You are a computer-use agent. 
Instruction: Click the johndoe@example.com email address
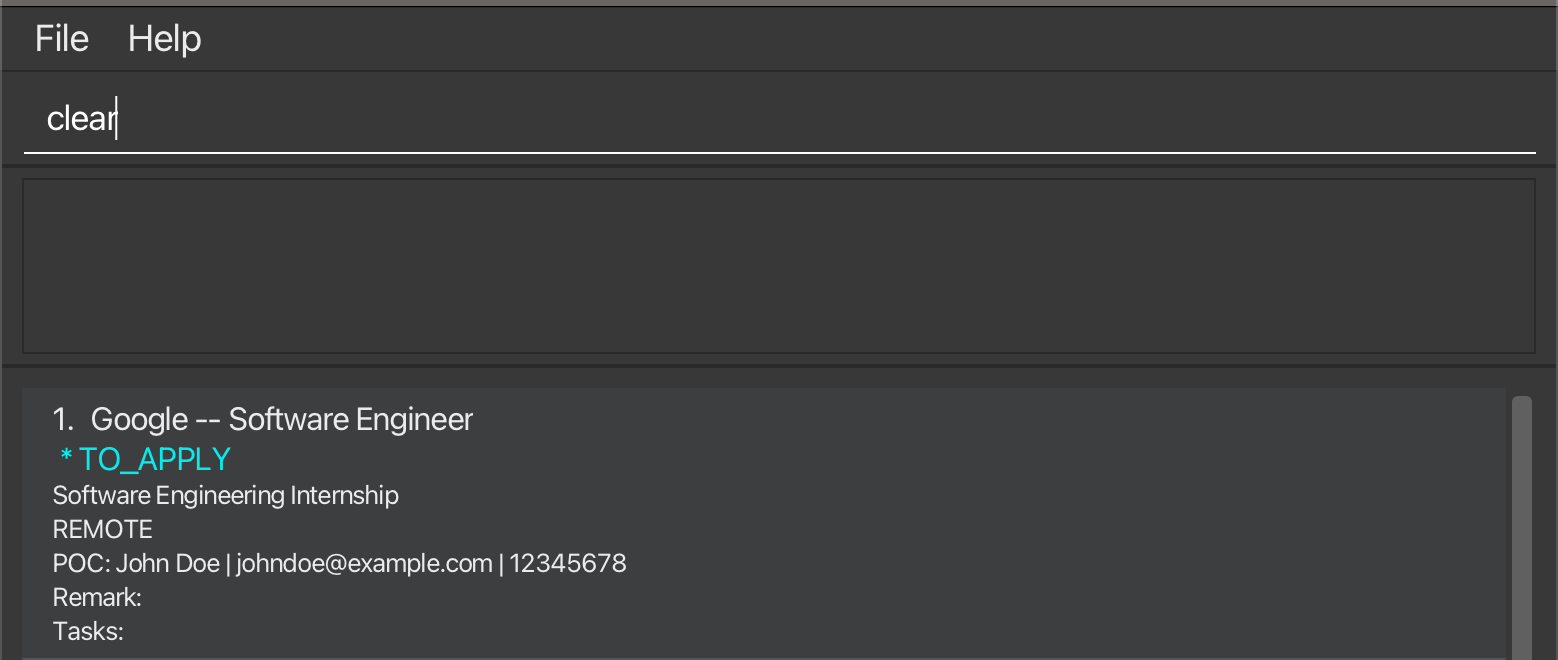click(x=364, y=564)
